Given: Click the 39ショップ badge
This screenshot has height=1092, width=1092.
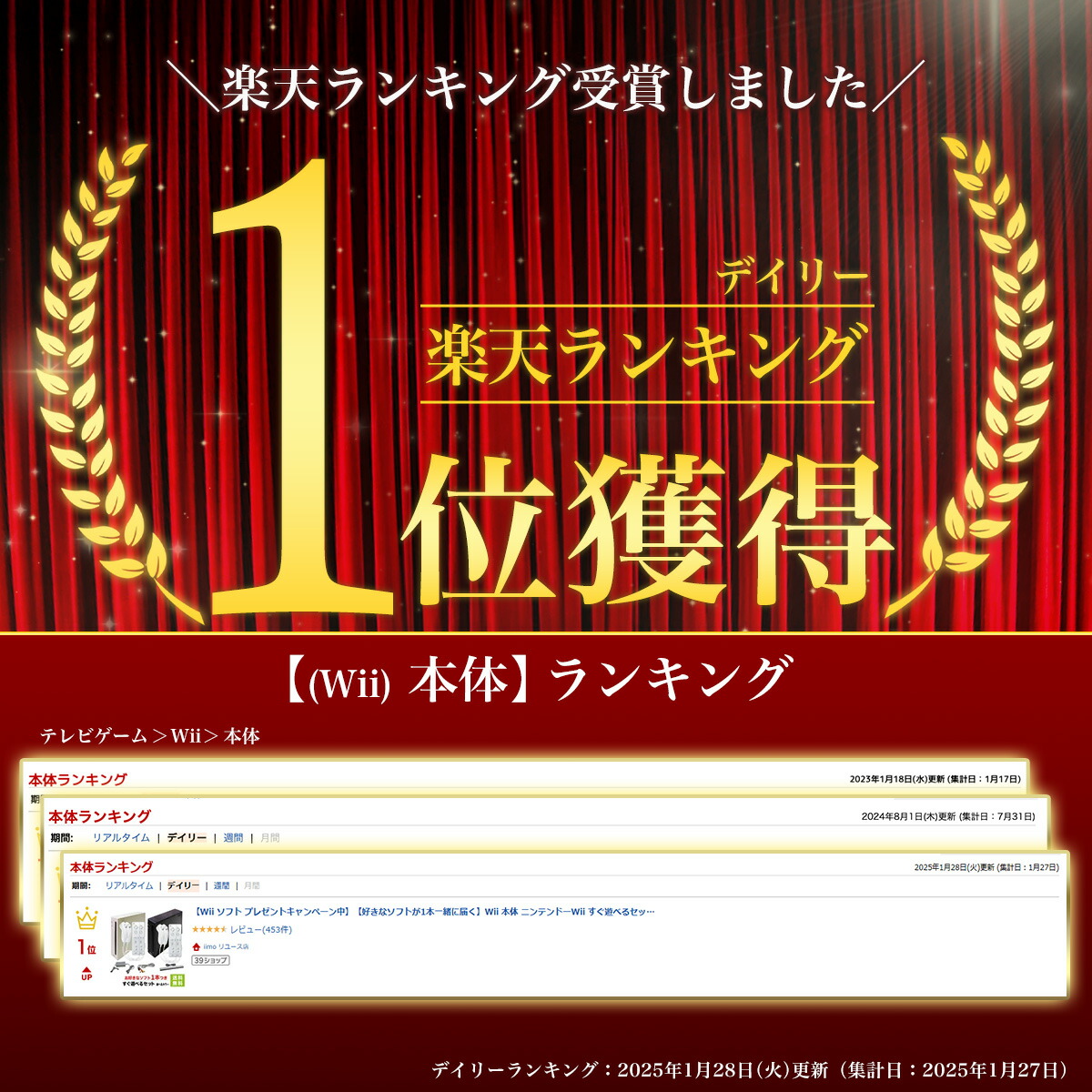Looking at the screenshot, I should pyautogui.click(x=210, y=960).
